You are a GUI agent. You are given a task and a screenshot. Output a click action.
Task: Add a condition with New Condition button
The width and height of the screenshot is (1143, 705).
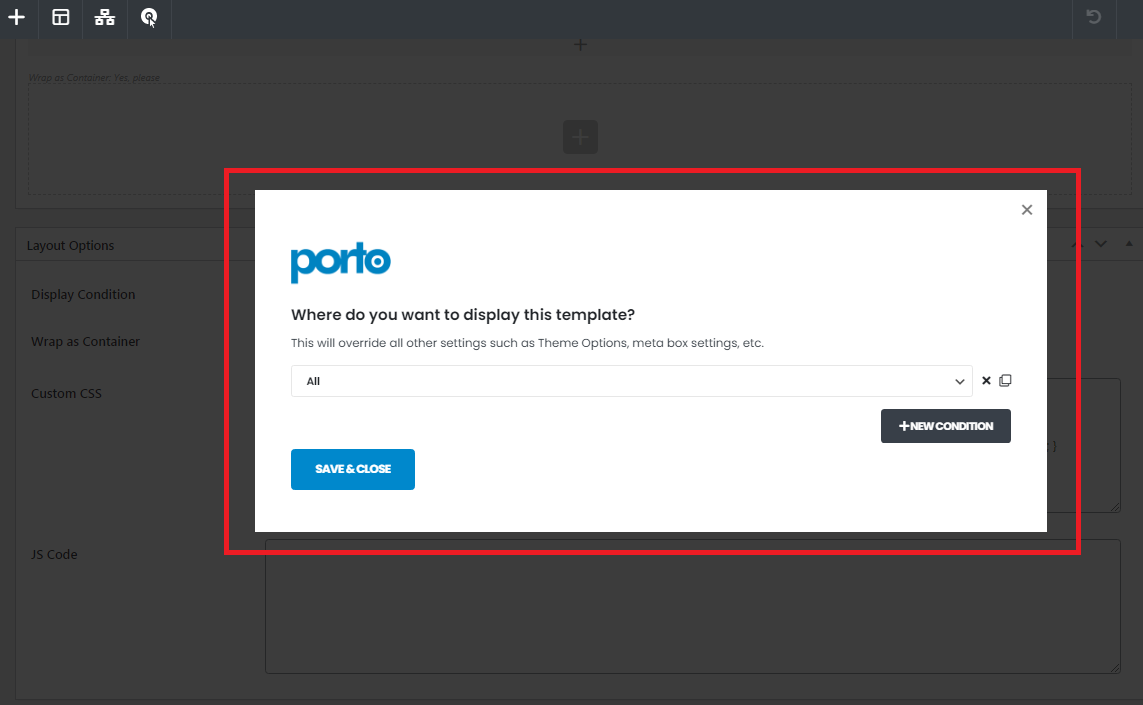click(945, 426)
